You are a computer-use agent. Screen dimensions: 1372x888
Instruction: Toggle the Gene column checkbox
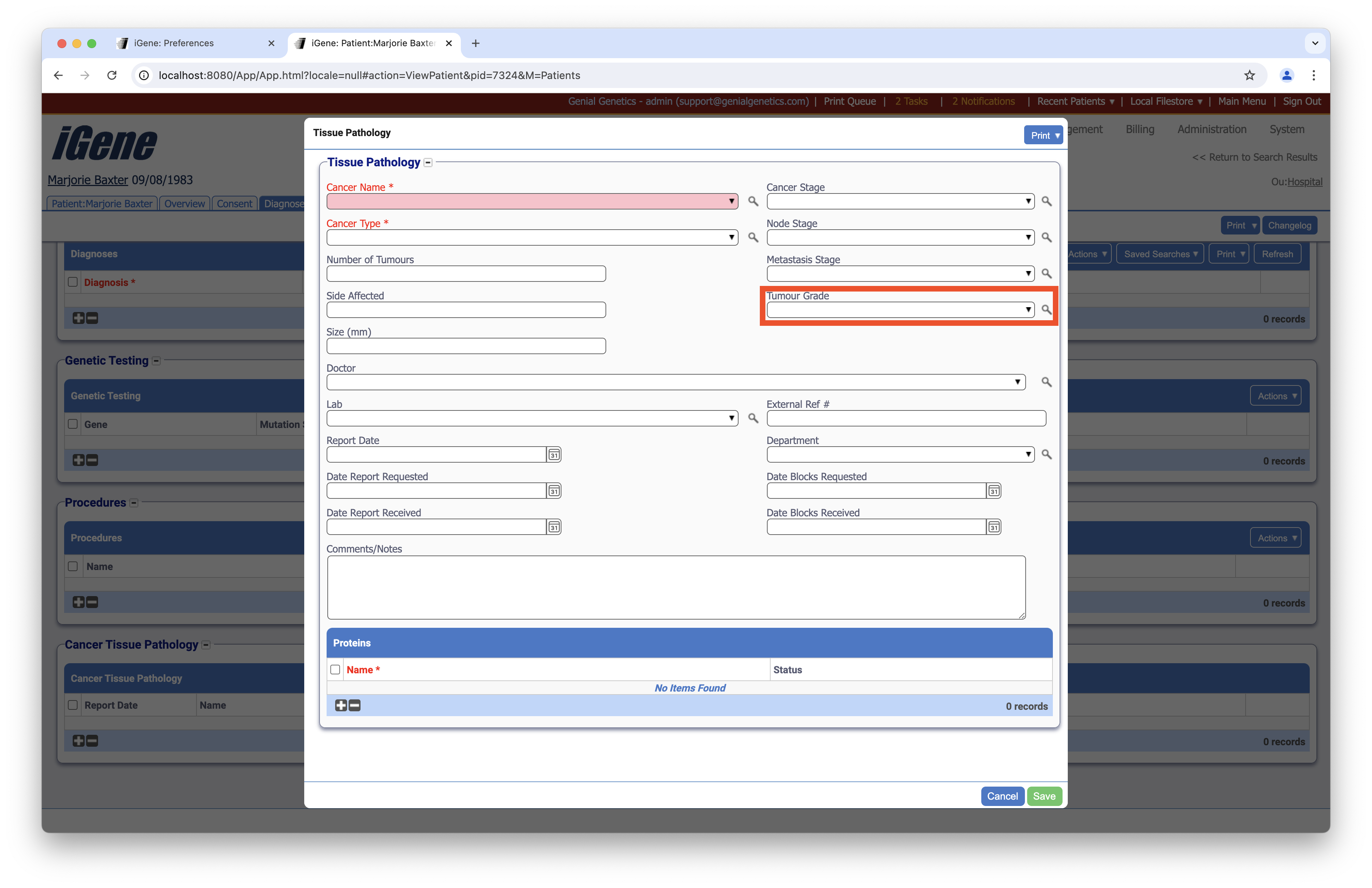[x=73, y=424]
